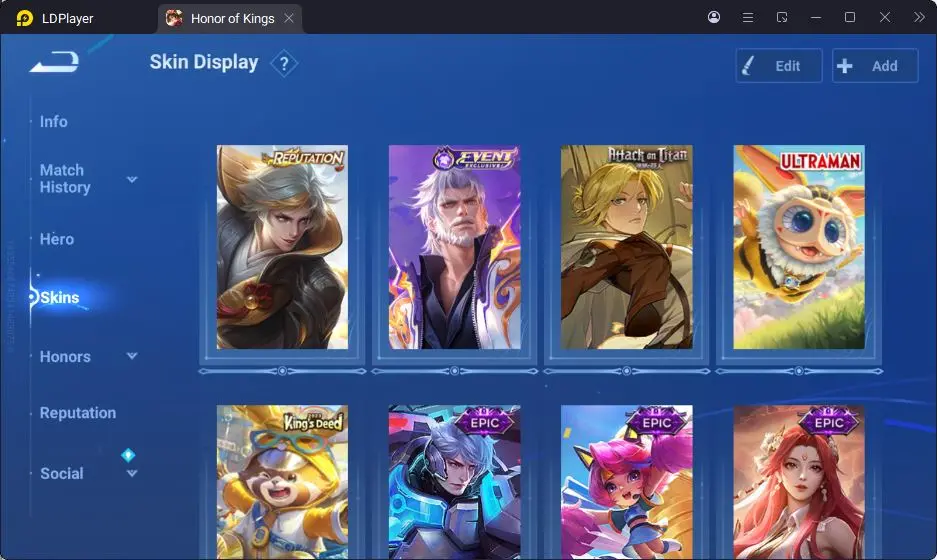Open the Hero section
This screenshot has width=937, height=560.
(57, 239)
